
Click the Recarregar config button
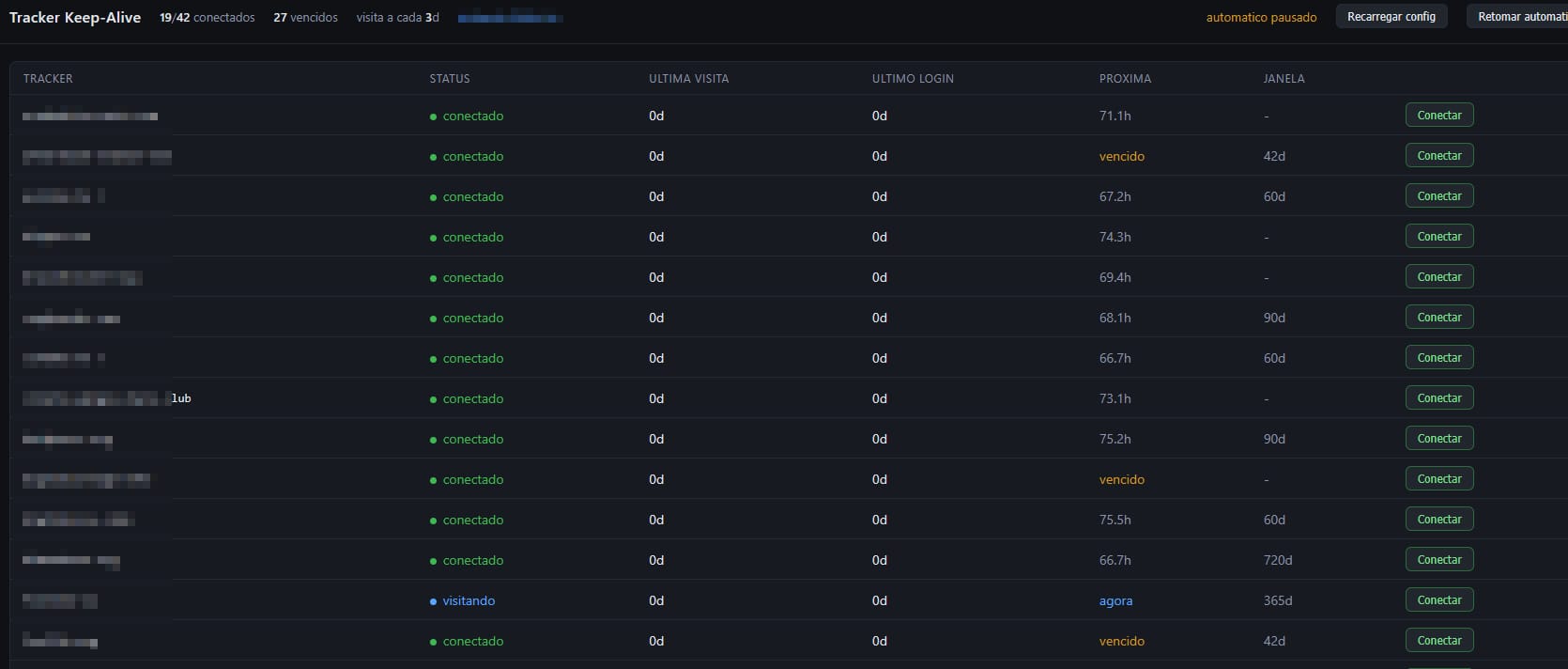(x=1391, y=17)
